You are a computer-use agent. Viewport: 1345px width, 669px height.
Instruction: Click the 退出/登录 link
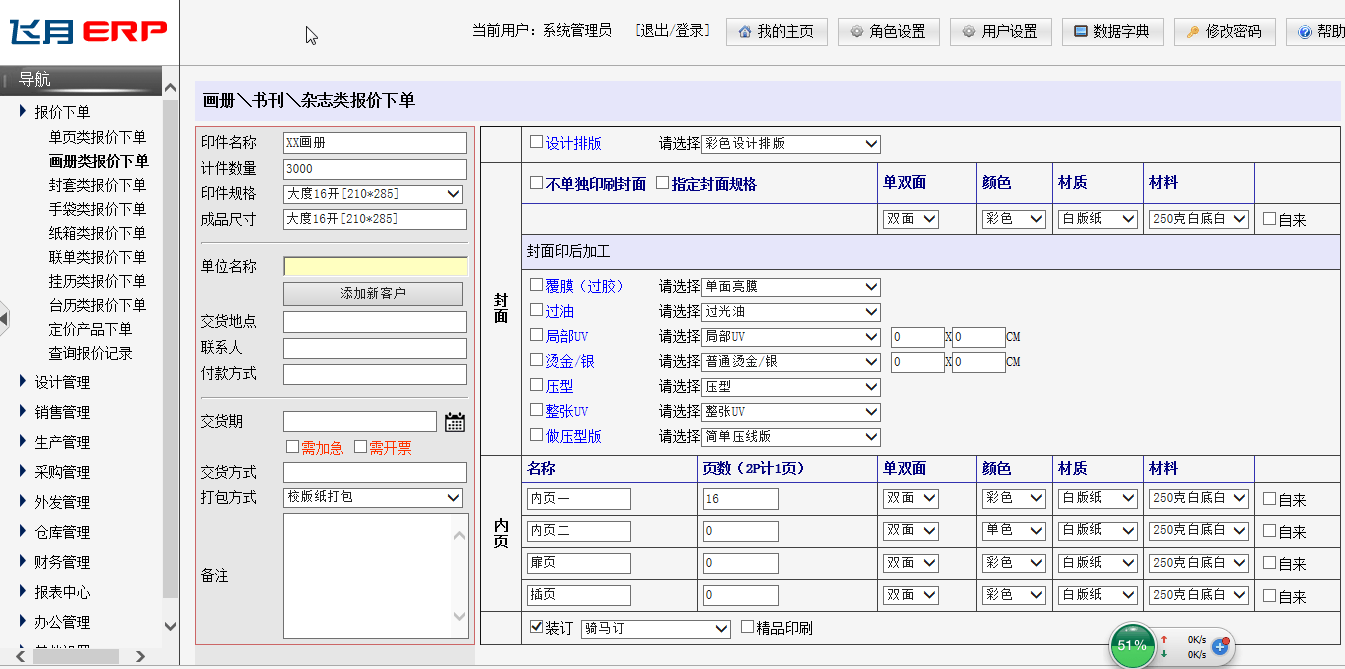click(672, 31)
